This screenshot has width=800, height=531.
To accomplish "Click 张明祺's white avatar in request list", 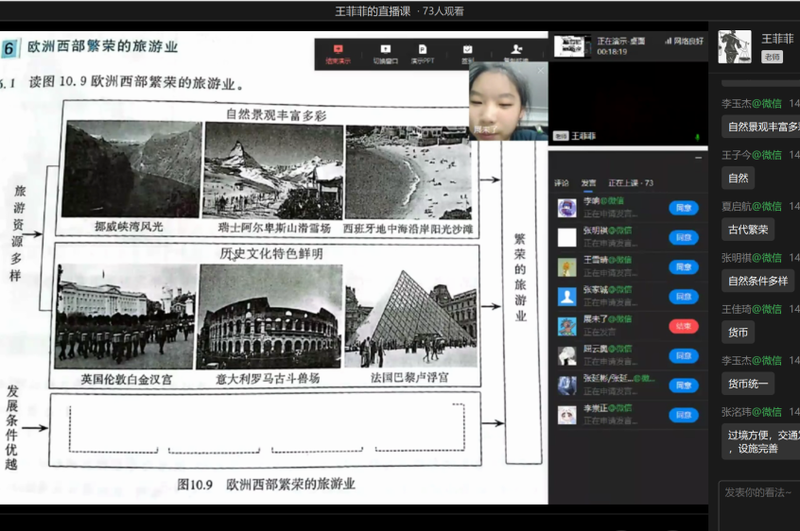I will tap(567, 237).
